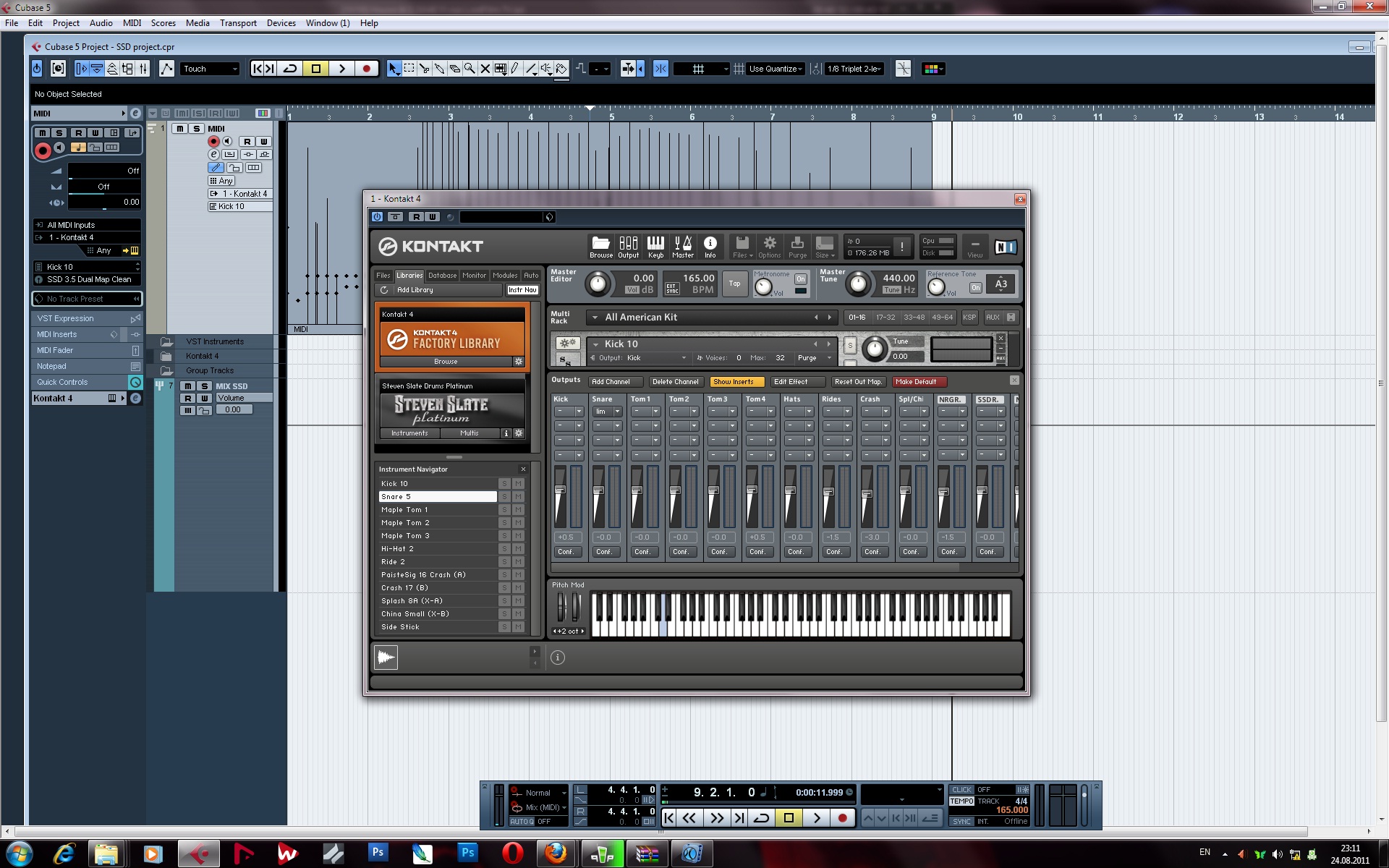Screen dimensions: 1389x868
Task: Click the Kontakt Output mixer icon
Action: pos(628,246)
